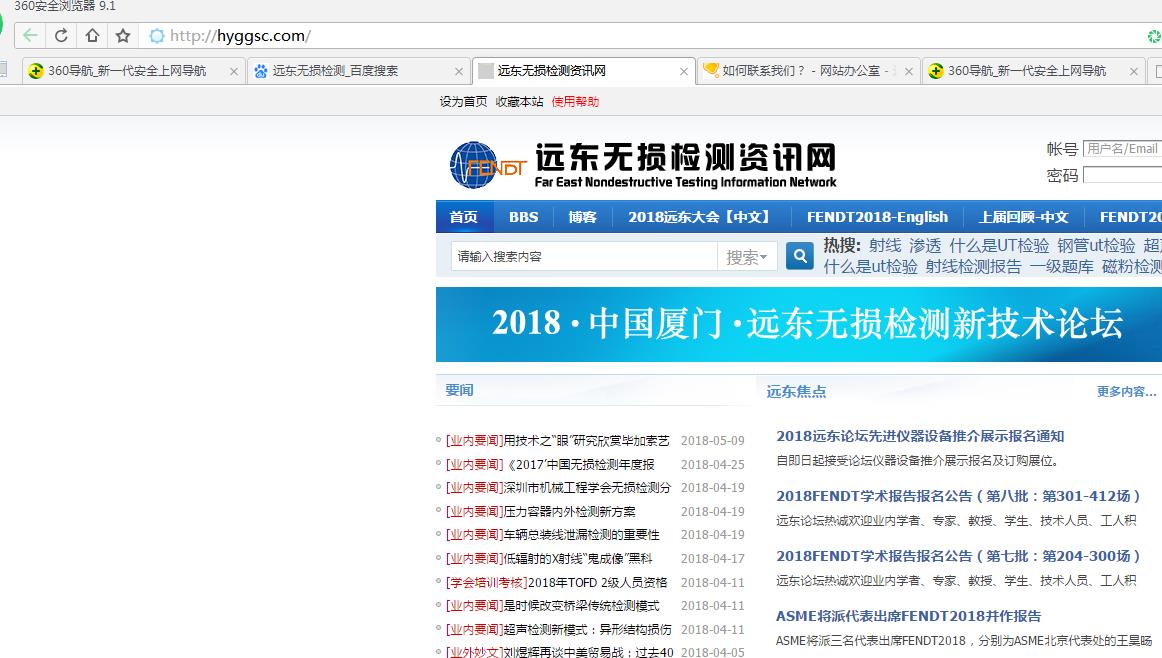Image resolution: width=1162 pixels, height=658 pixels.
Task: Open 2018远东论坛先进仪器设备推介展示报名通知
Action: 920,436
